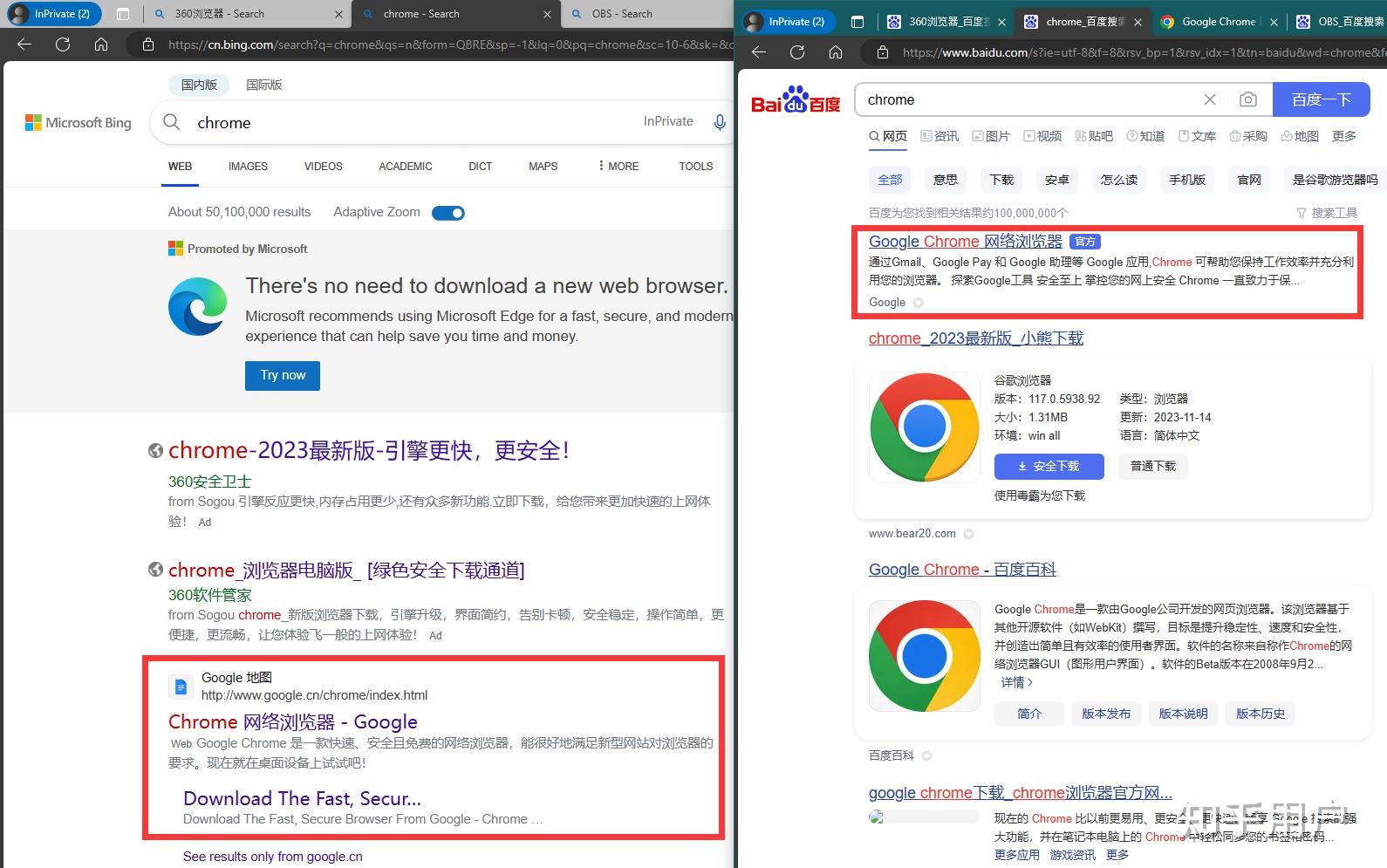Viewport: 1387px width, 868px height.
Task: Click 版本历史 button in Baike card
Action: pyautogui.click(x=1260, y=714)
